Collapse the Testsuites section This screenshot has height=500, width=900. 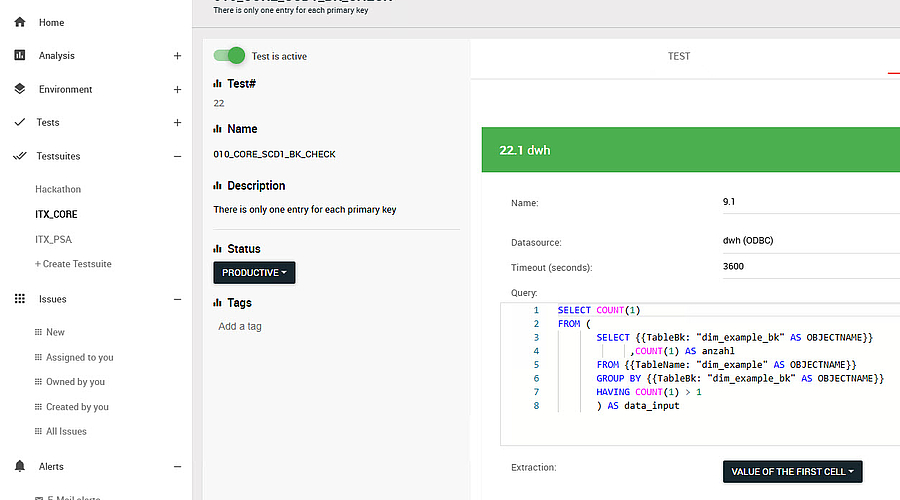[177, 156]
